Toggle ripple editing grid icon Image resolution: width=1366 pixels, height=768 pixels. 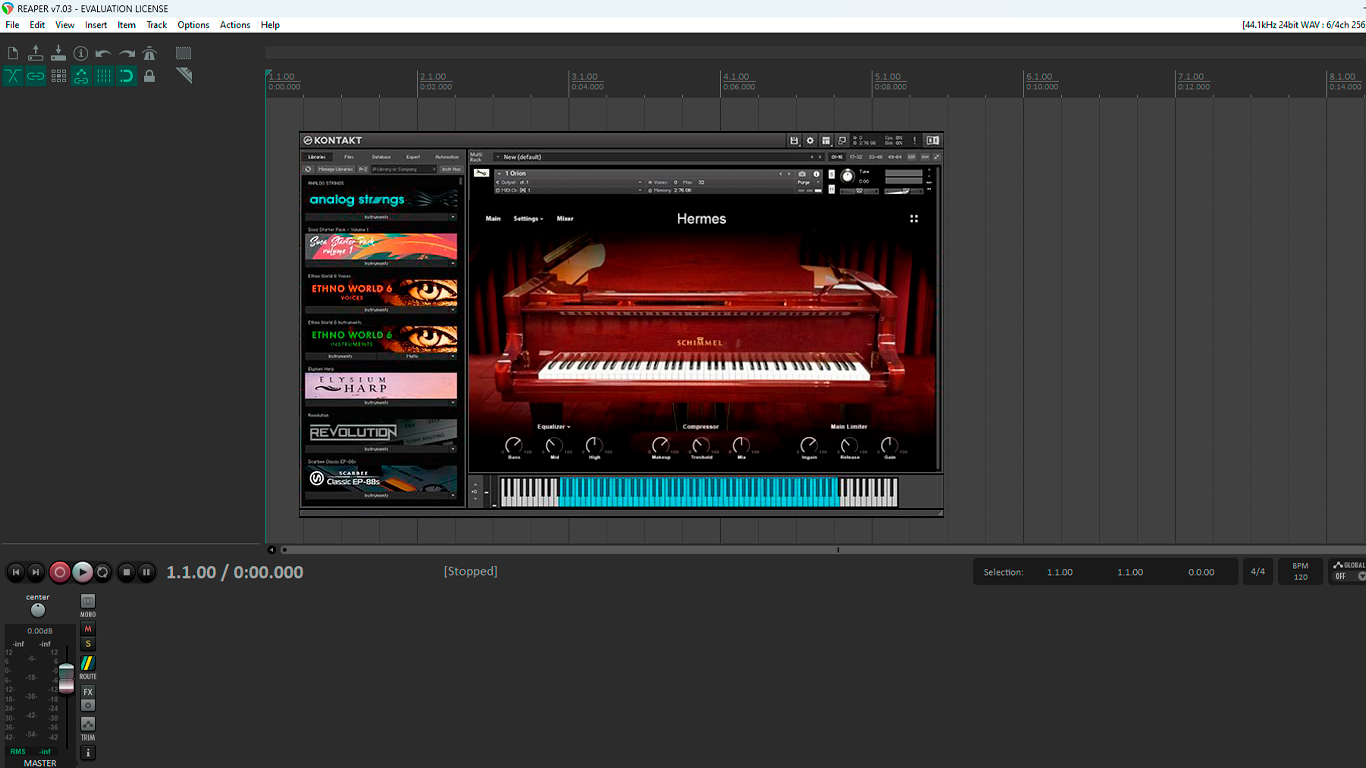(x=58, y=76)
